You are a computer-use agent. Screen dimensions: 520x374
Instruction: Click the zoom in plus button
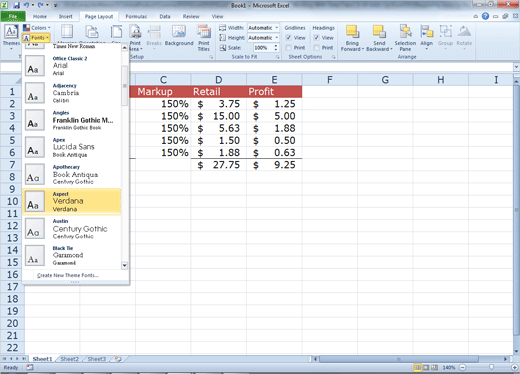point(515,367)
